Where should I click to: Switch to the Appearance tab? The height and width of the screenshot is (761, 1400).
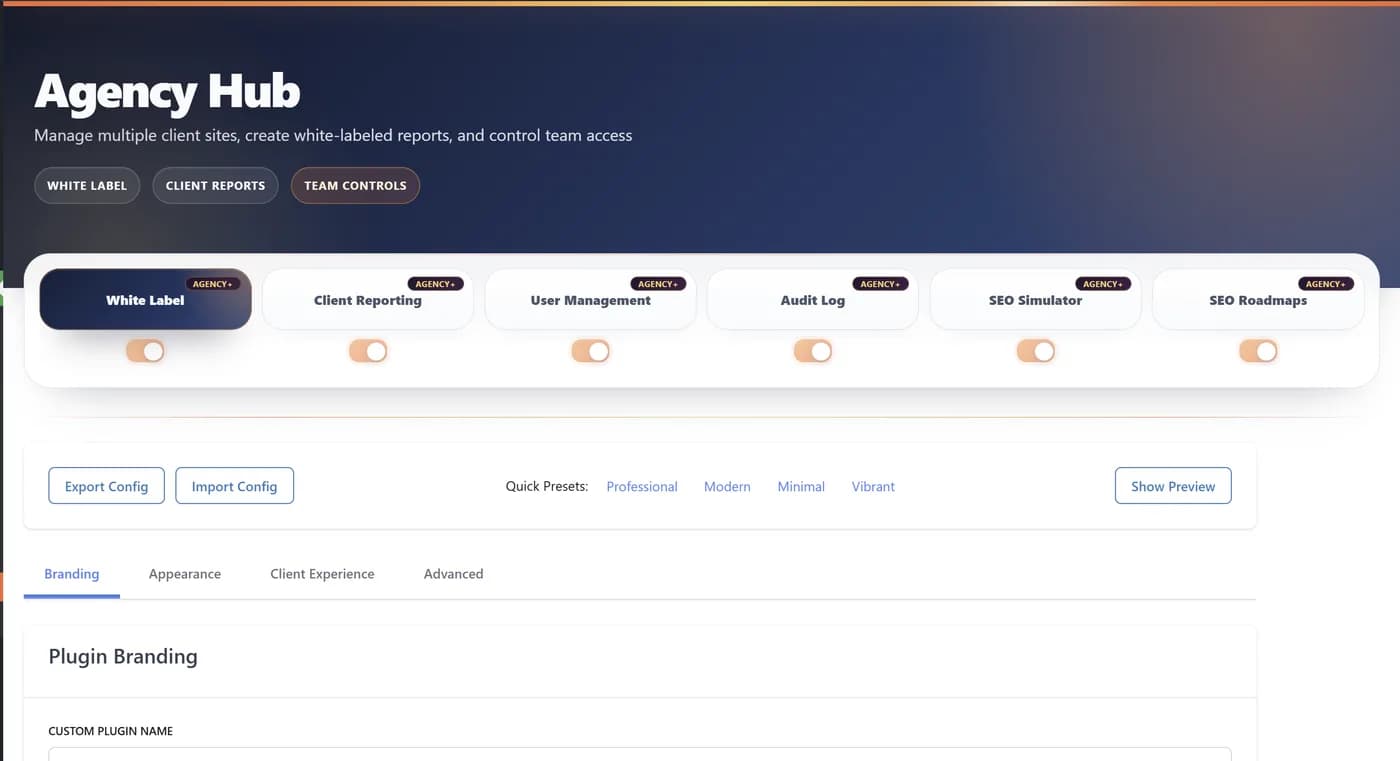pos(185,574)
